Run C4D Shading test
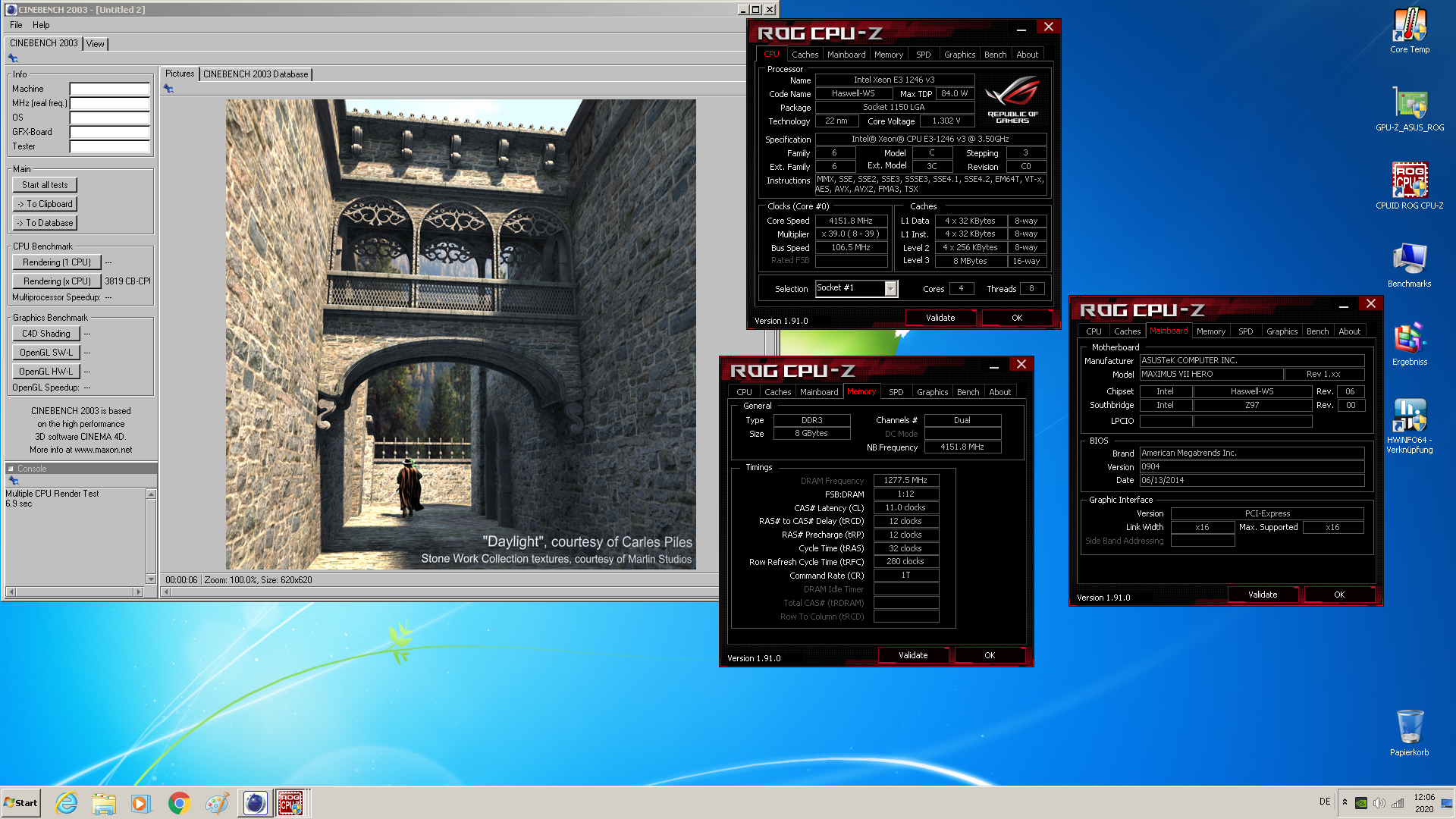 (x=46, y=334)
